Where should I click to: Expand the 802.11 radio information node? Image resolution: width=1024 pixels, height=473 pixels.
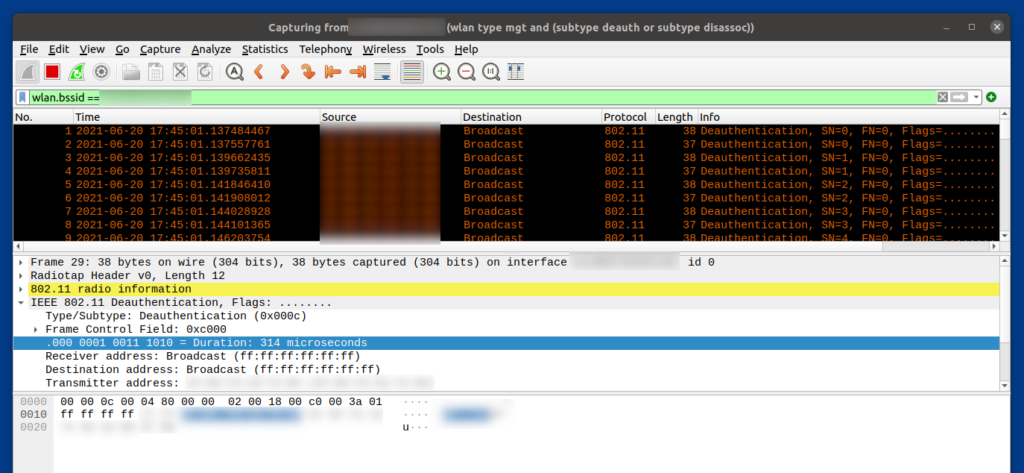[x=22, y=289]
